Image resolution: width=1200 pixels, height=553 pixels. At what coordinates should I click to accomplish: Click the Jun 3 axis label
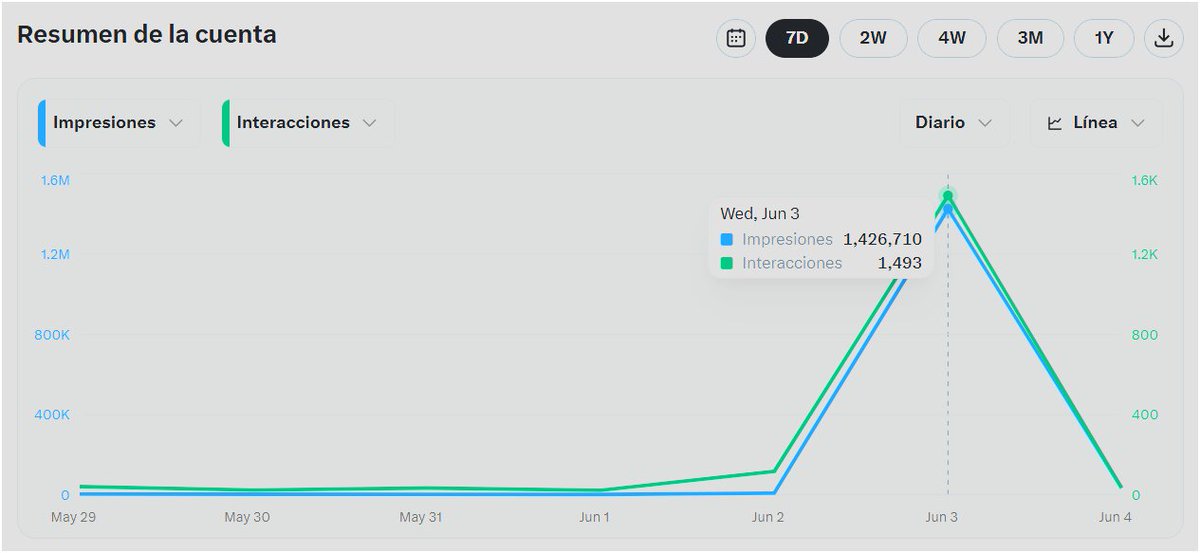coord(941,518)
